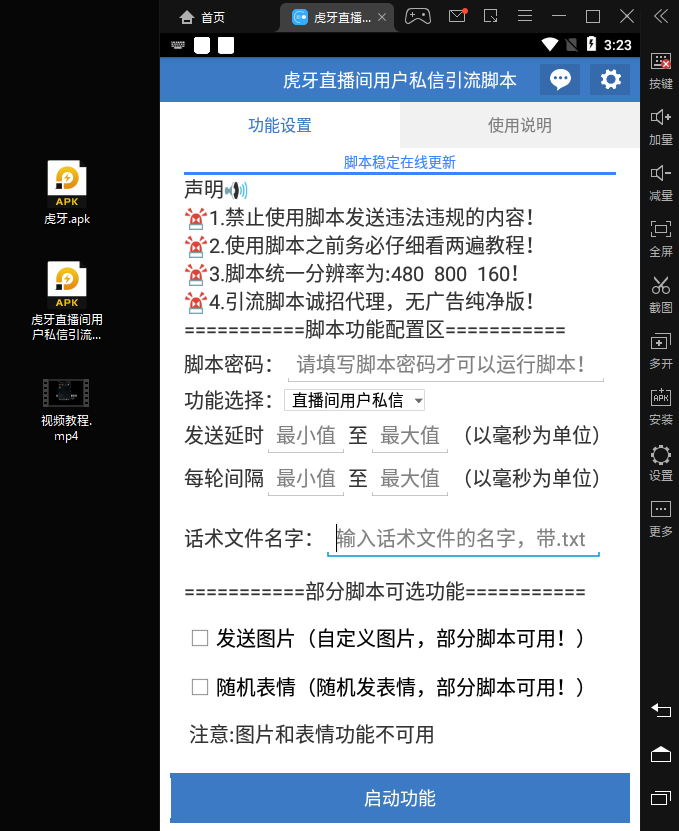The image size is (679, 831).
Task: Open settings gear in blue header
Action: [x=610, y=80]
